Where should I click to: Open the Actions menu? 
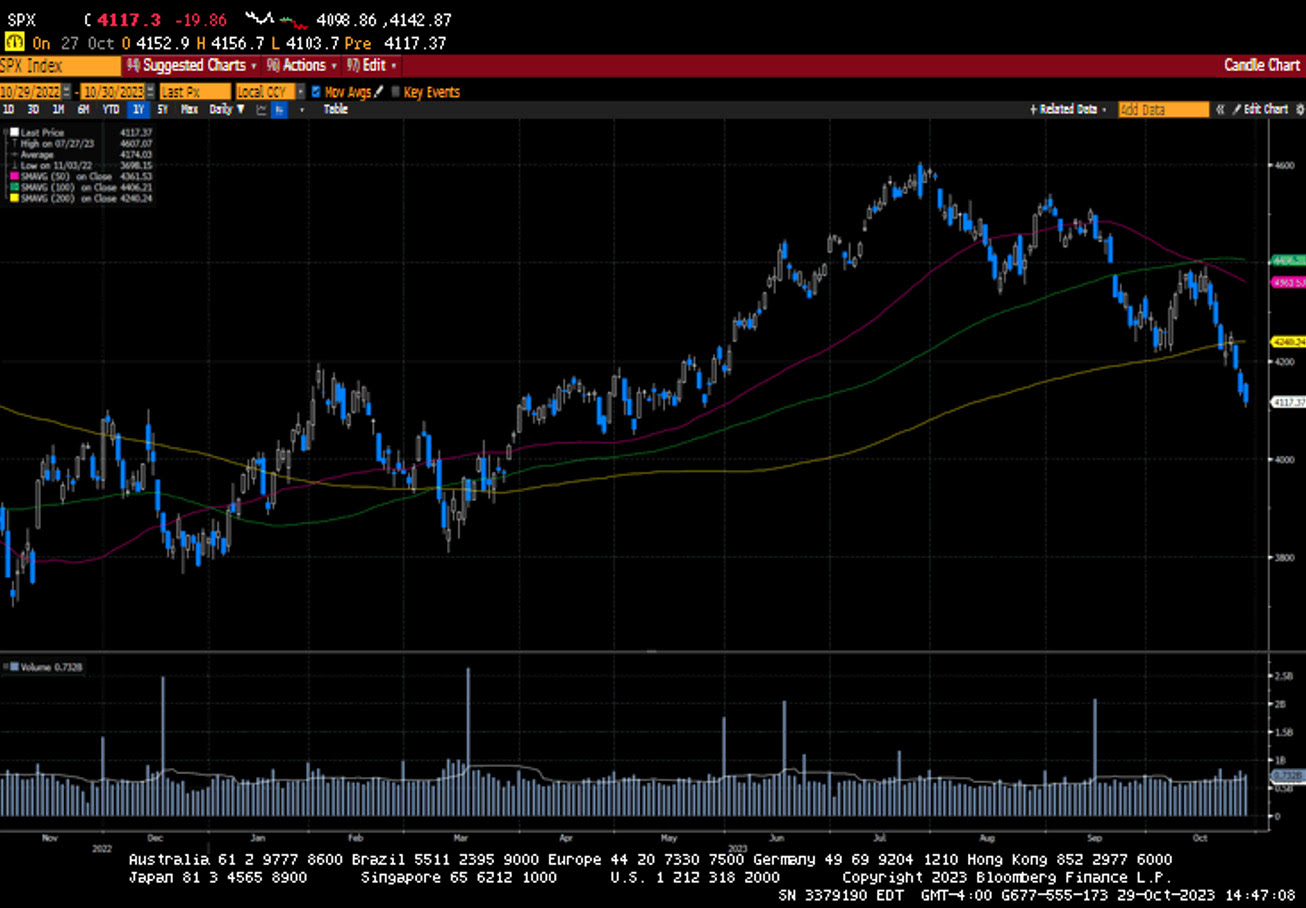click(300, 65)
